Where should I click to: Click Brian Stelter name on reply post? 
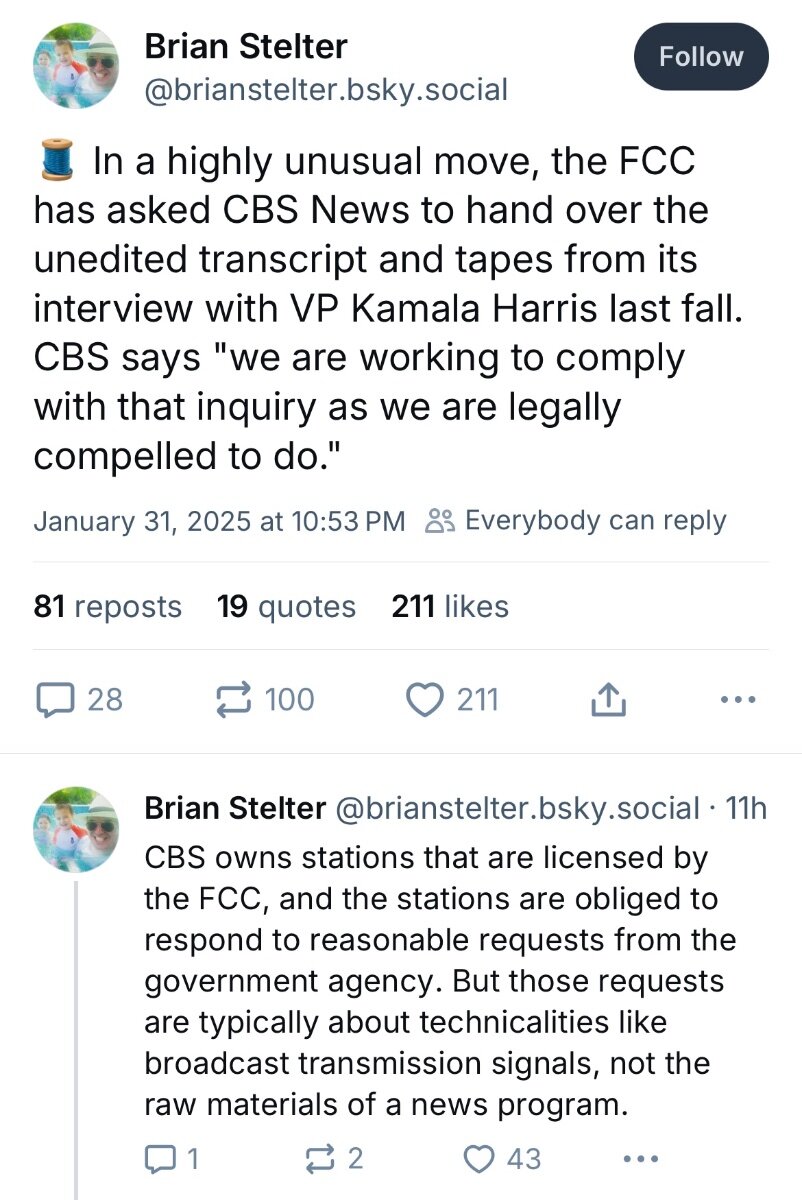[235, 808]
